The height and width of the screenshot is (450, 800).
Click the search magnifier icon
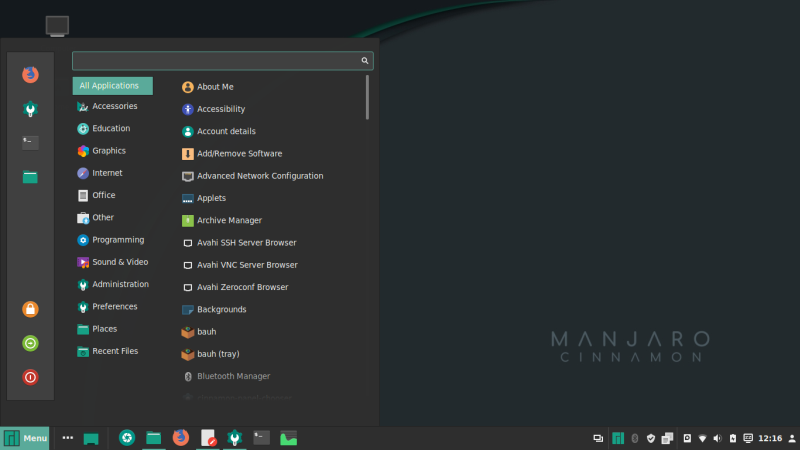tap(365, 61)
